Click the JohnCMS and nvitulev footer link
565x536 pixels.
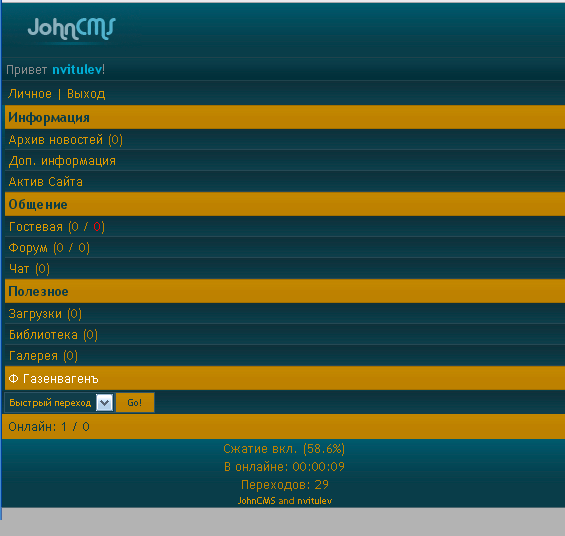coord(285,501)
